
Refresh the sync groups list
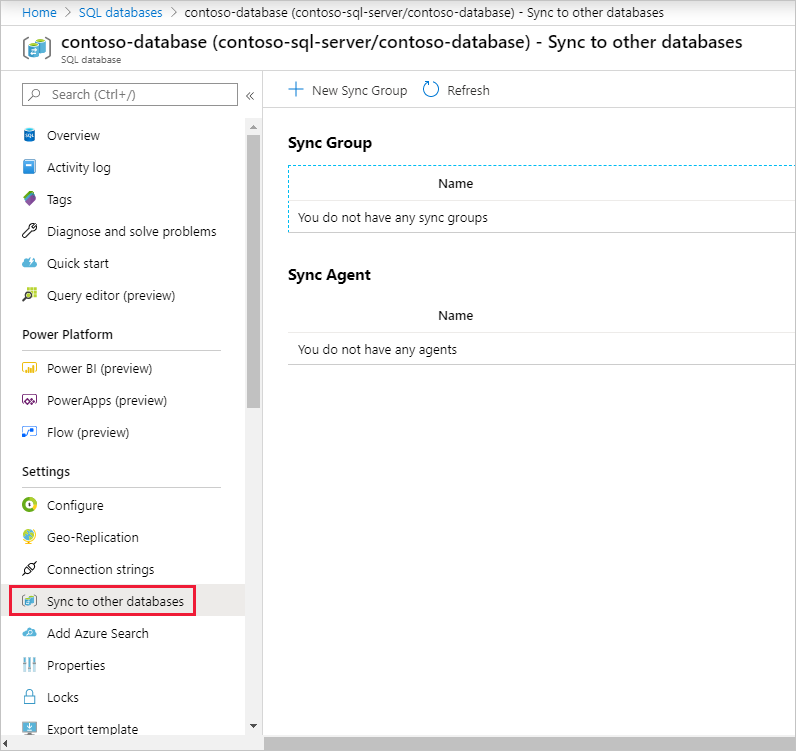(457, 91)
